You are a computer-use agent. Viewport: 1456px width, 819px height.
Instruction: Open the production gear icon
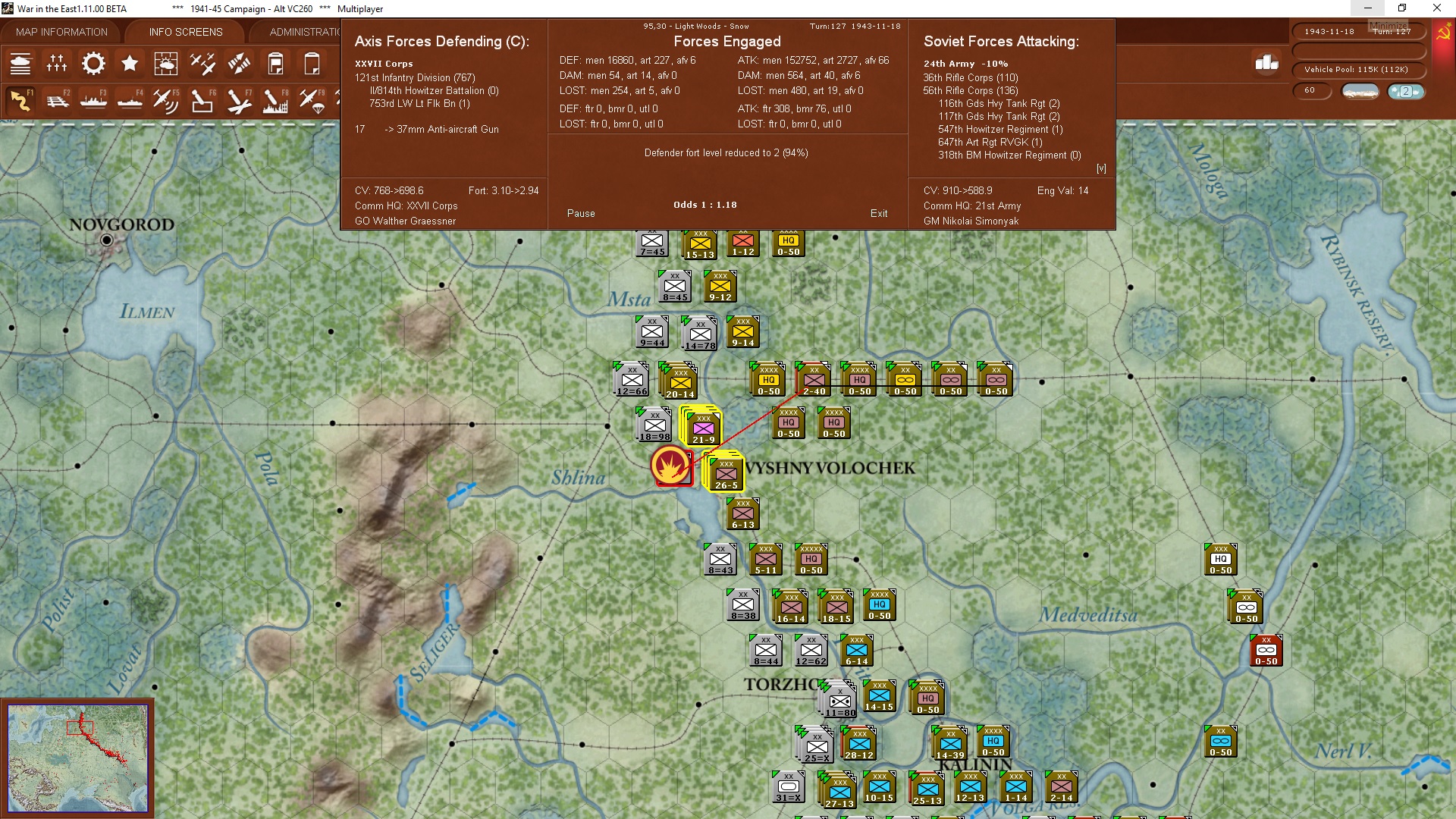click(93, 64)
